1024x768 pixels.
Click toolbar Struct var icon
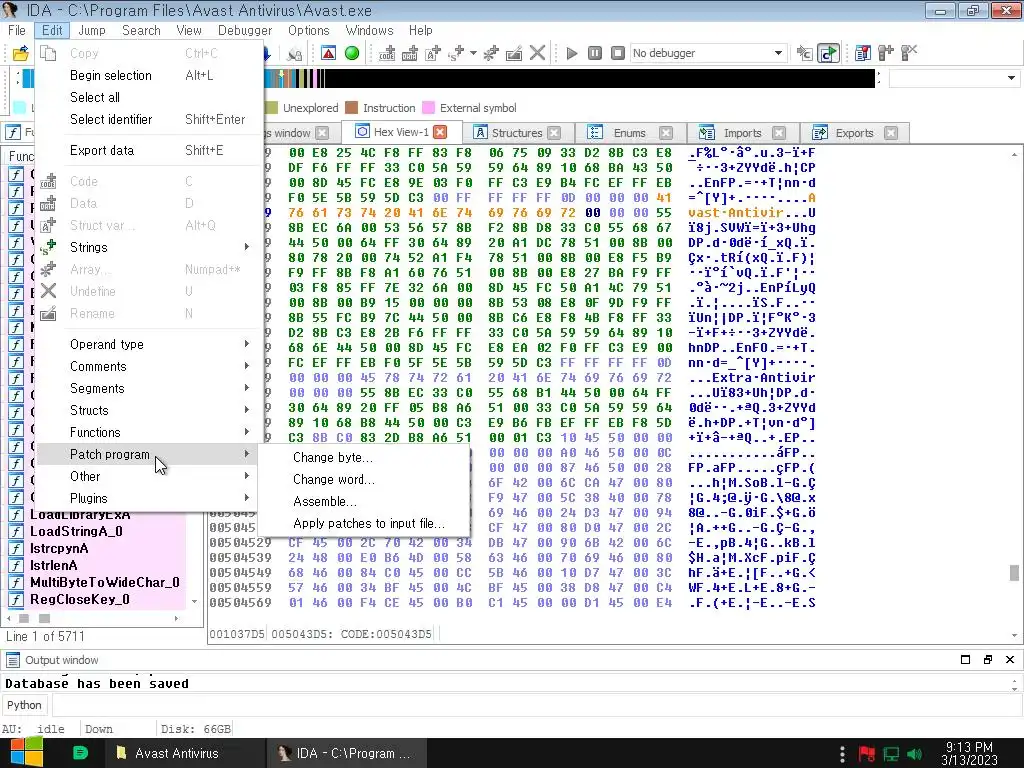[x=432, y=53]
